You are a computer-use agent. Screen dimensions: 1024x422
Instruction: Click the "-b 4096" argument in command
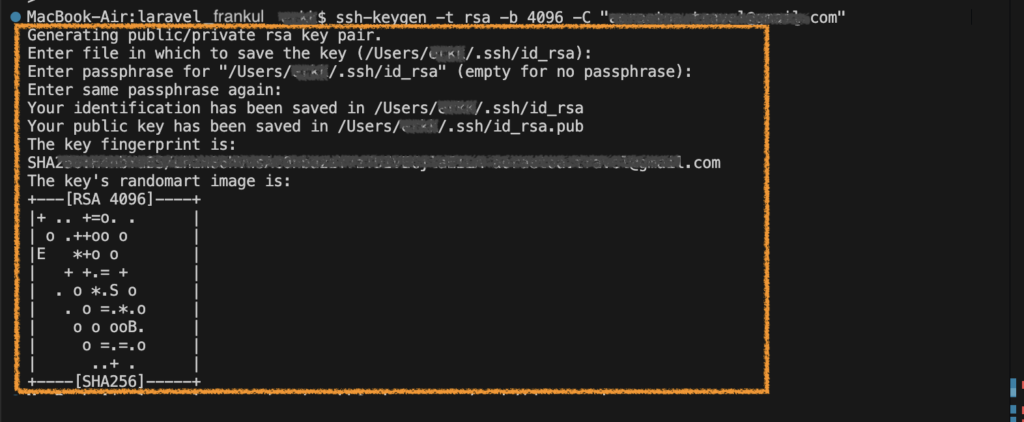528,18
